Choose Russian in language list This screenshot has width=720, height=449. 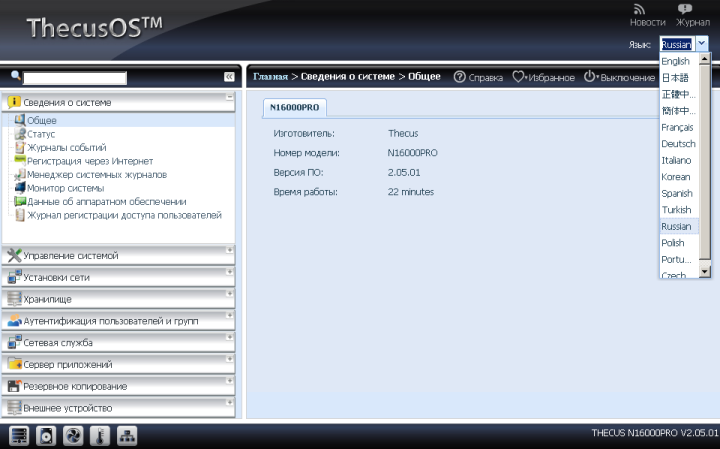(x=679, y=226)
